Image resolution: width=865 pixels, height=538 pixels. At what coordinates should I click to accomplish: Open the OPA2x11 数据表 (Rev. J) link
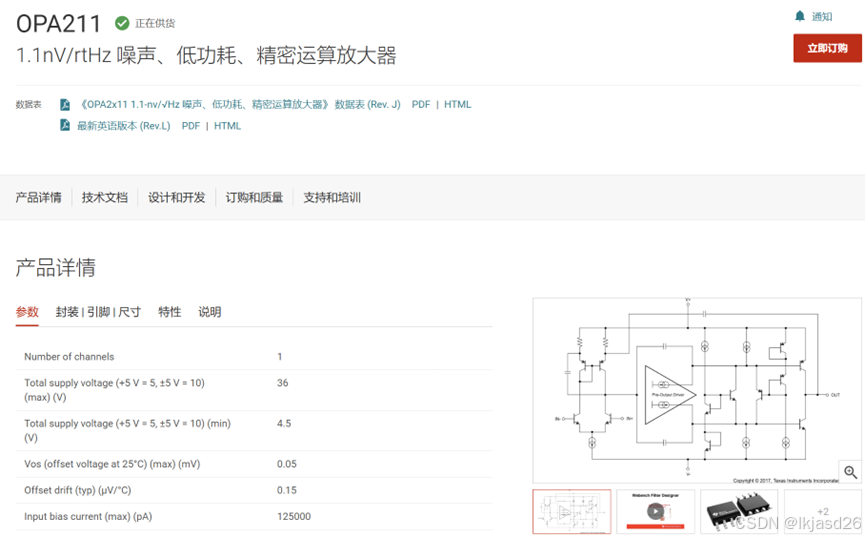pyautogui.click(x=239, y=104)
